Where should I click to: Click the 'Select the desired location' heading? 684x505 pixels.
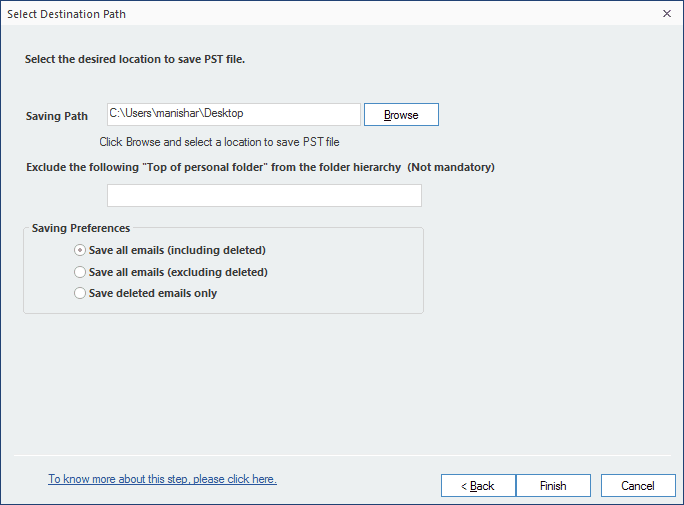tap(135, 59)
